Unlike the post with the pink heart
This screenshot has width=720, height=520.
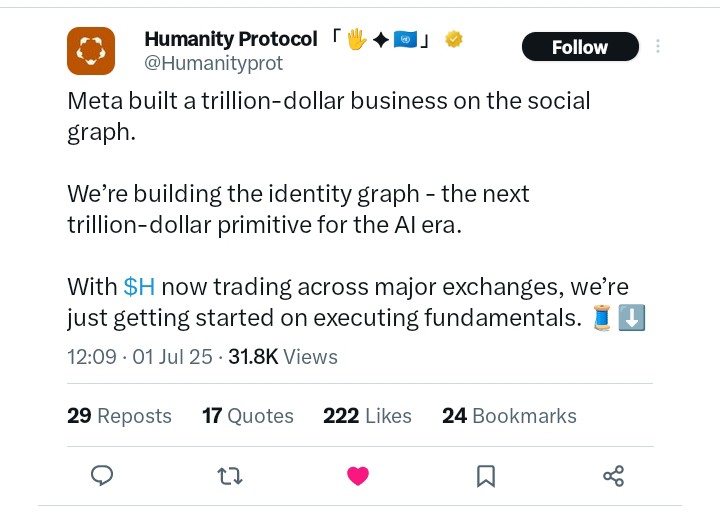coord(358,476)
